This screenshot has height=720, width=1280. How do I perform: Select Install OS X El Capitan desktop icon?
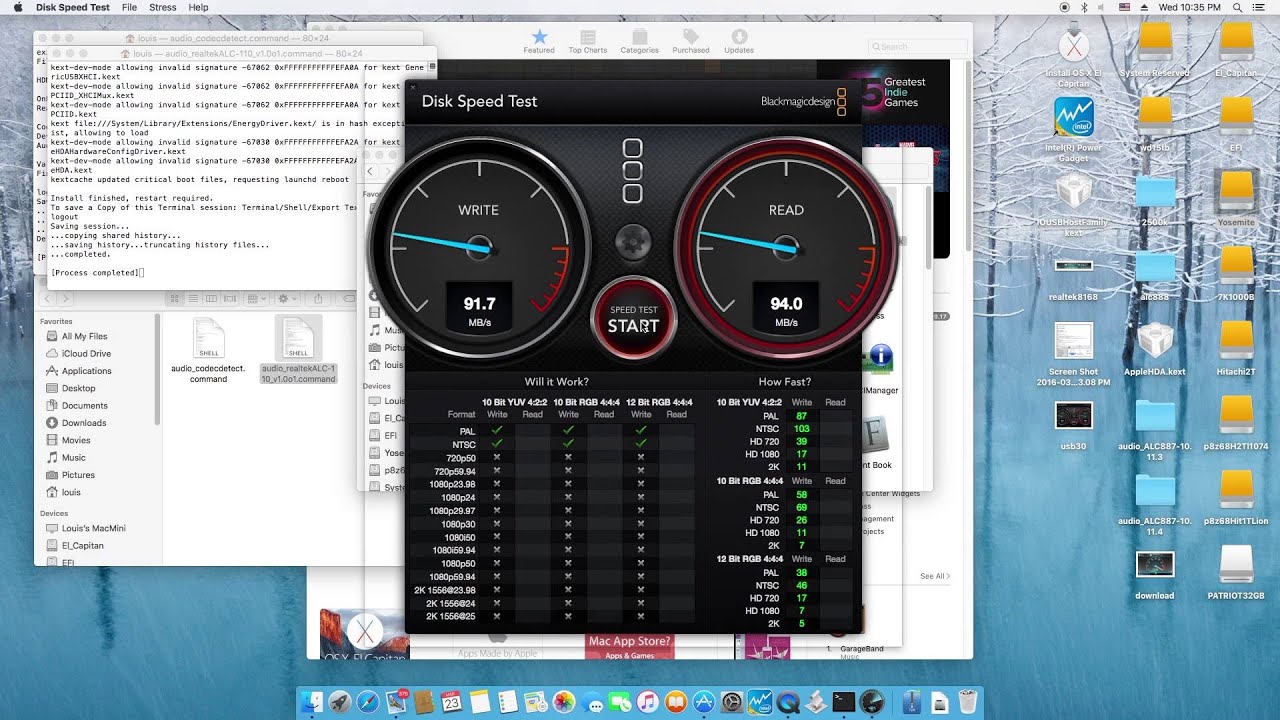(x=1074, y=55)
